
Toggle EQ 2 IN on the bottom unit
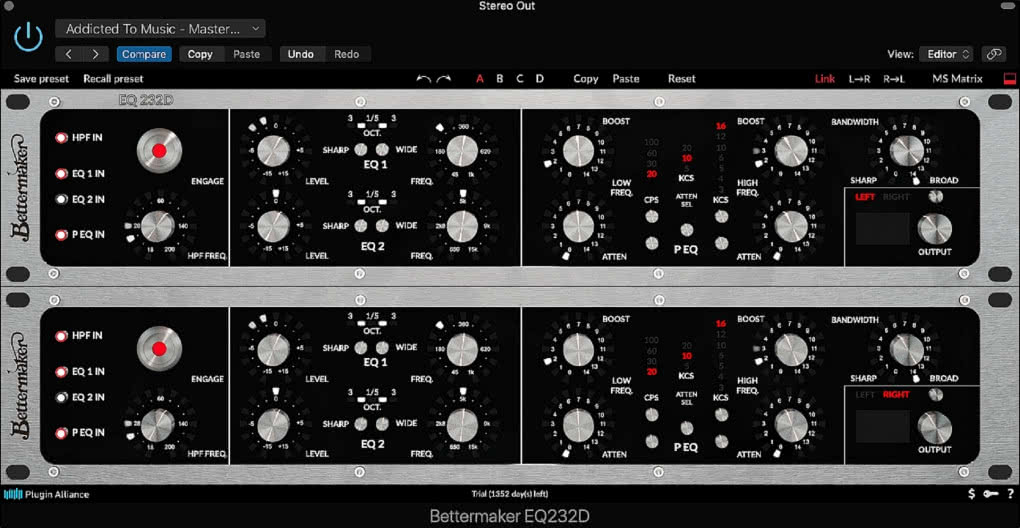coord(62,397)
